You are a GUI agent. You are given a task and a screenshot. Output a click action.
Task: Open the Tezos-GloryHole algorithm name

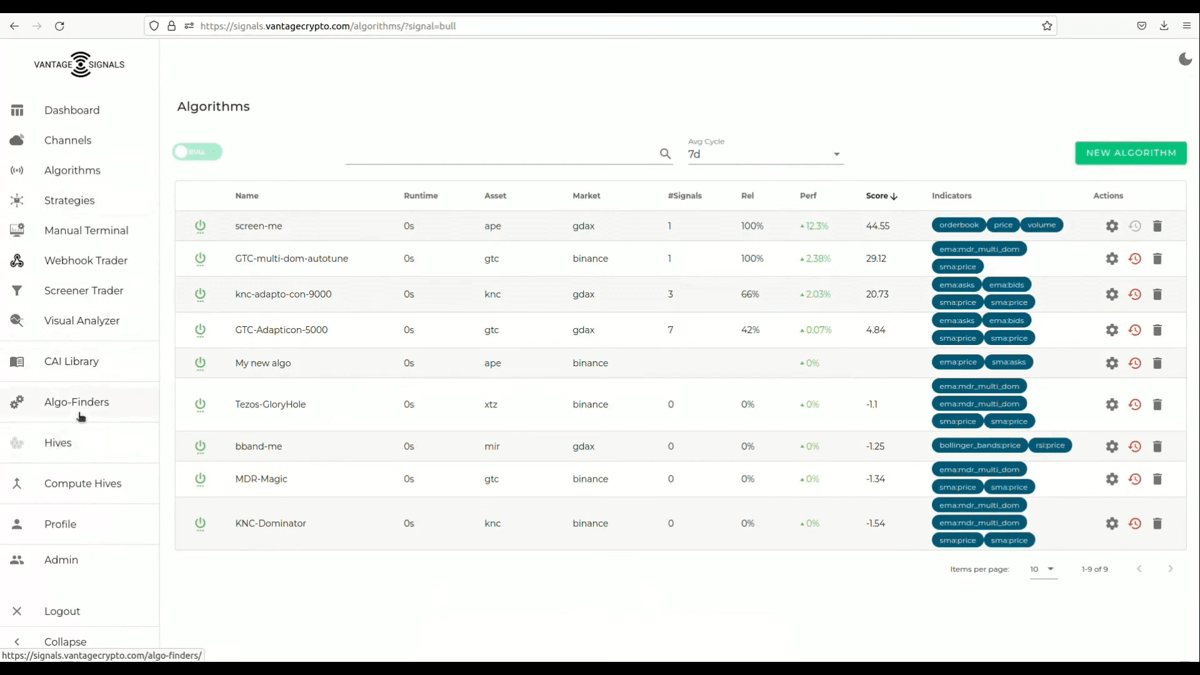coord(270,404)
